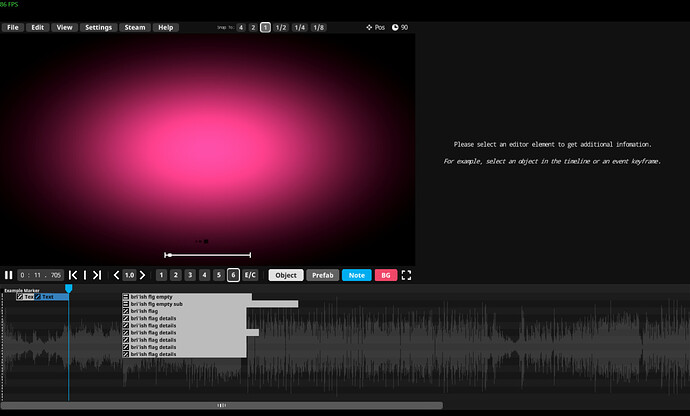Screen dimensions: 690x416
Task: Click the Pos snap icon
Action: (x=367, y=28)
